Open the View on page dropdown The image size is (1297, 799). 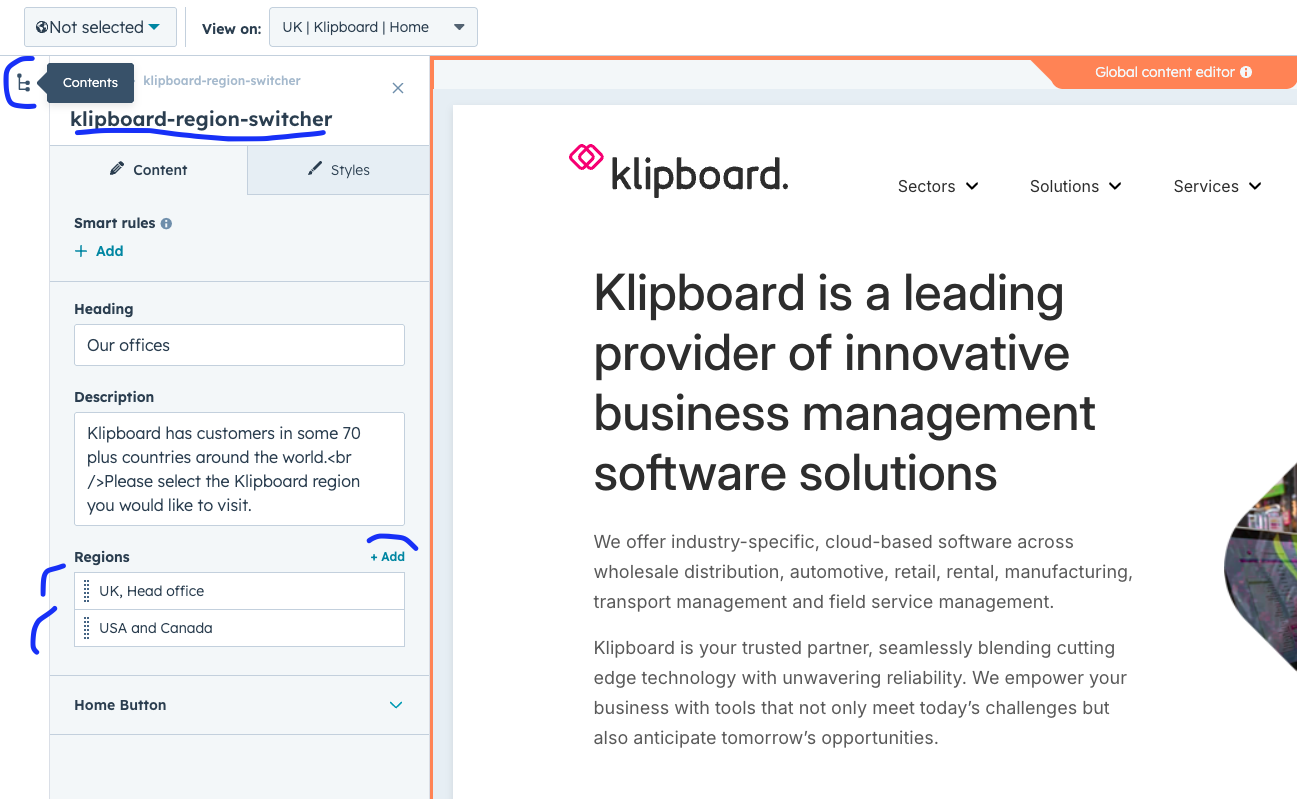click(373, 28)
